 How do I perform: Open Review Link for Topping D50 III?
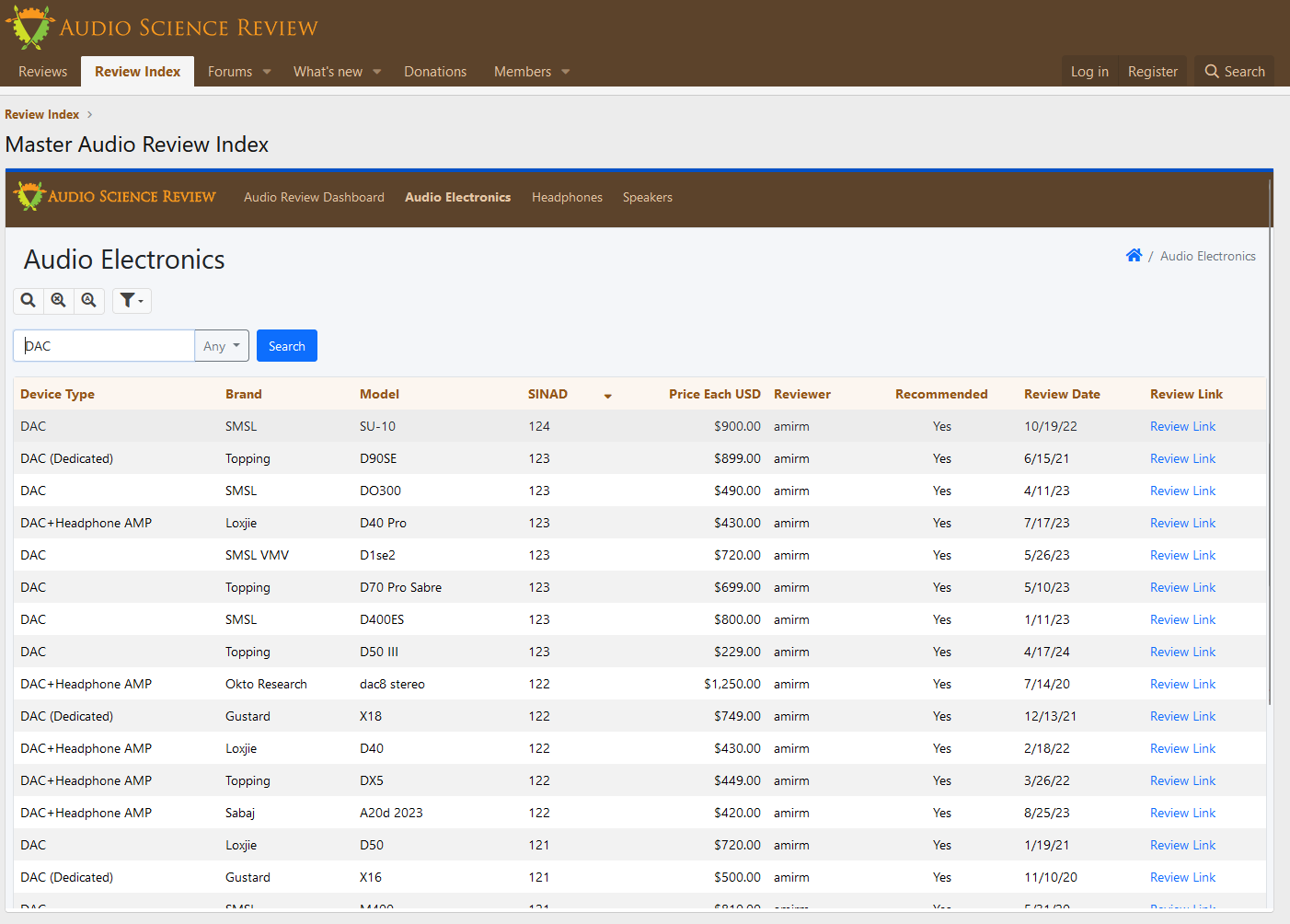1182,652
